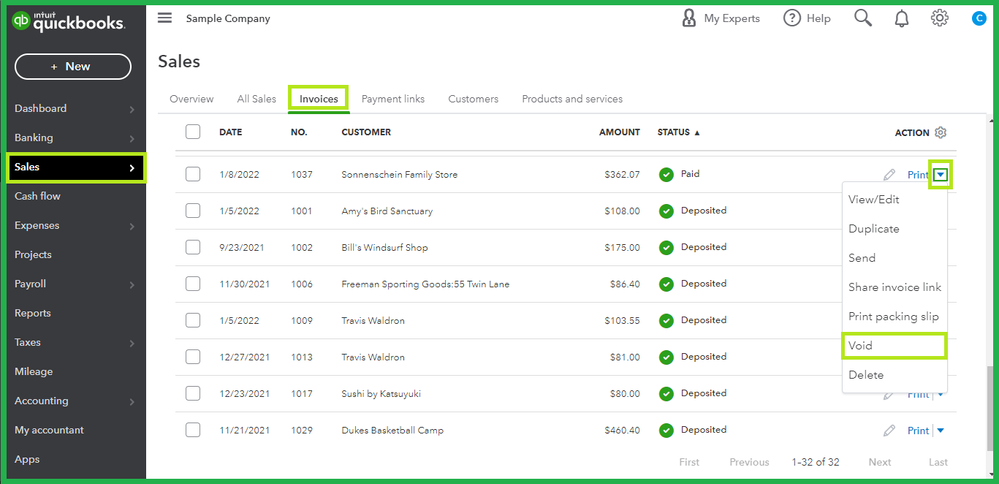Open action dropdown for Dukes Basketball Camp
The width and height of the screenshot is (999, 484).
pyautogui.click(x=941, y=430)
